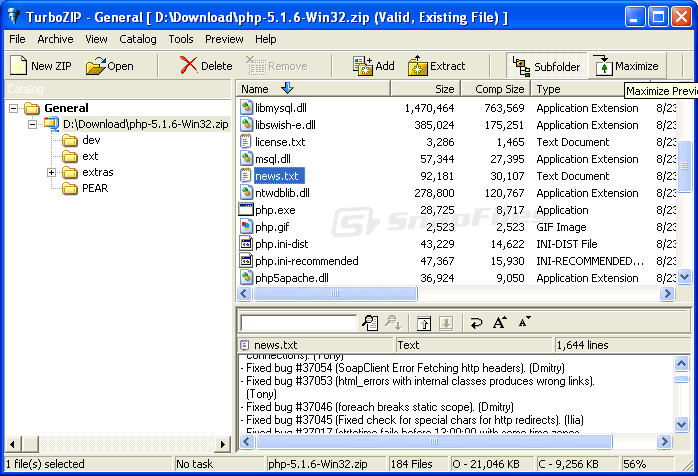
Task: Click in the preview search input field
Action: coord(298,323)
